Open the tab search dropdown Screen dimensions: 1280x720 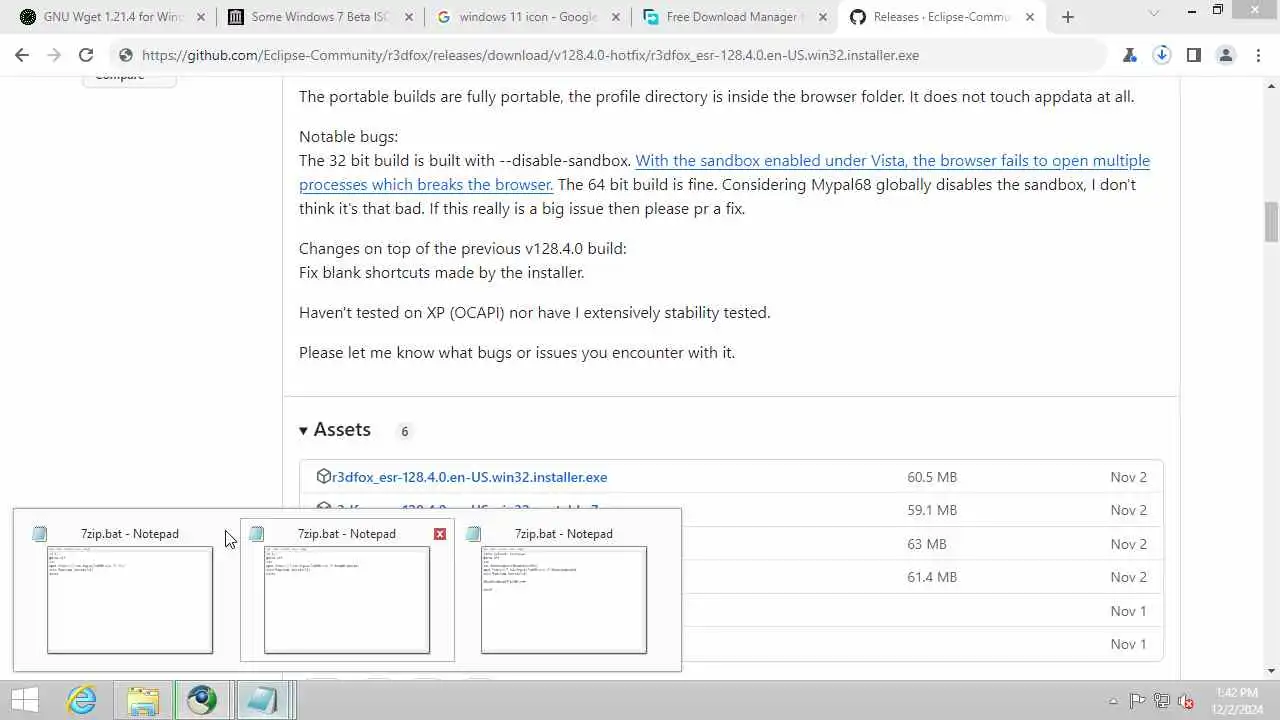click(x=1154, y=13)
